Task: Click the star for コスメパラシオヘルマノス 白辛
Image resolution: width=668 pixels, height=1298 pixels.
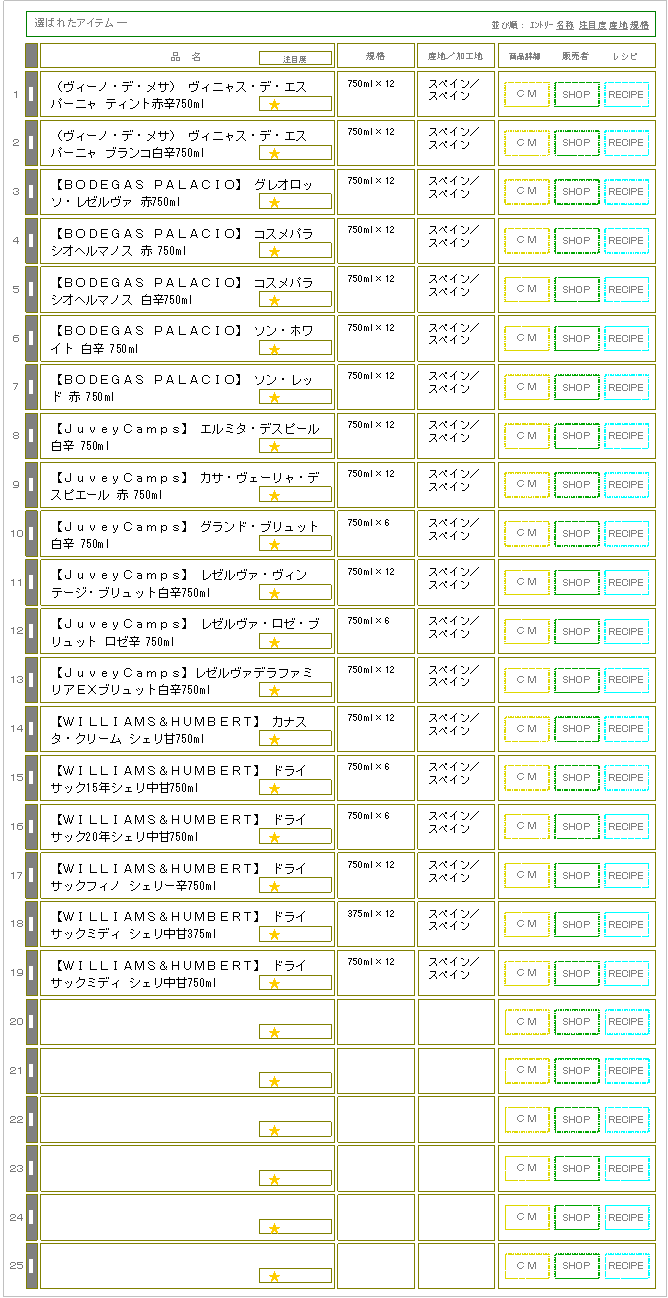Action: coord(274,300)
